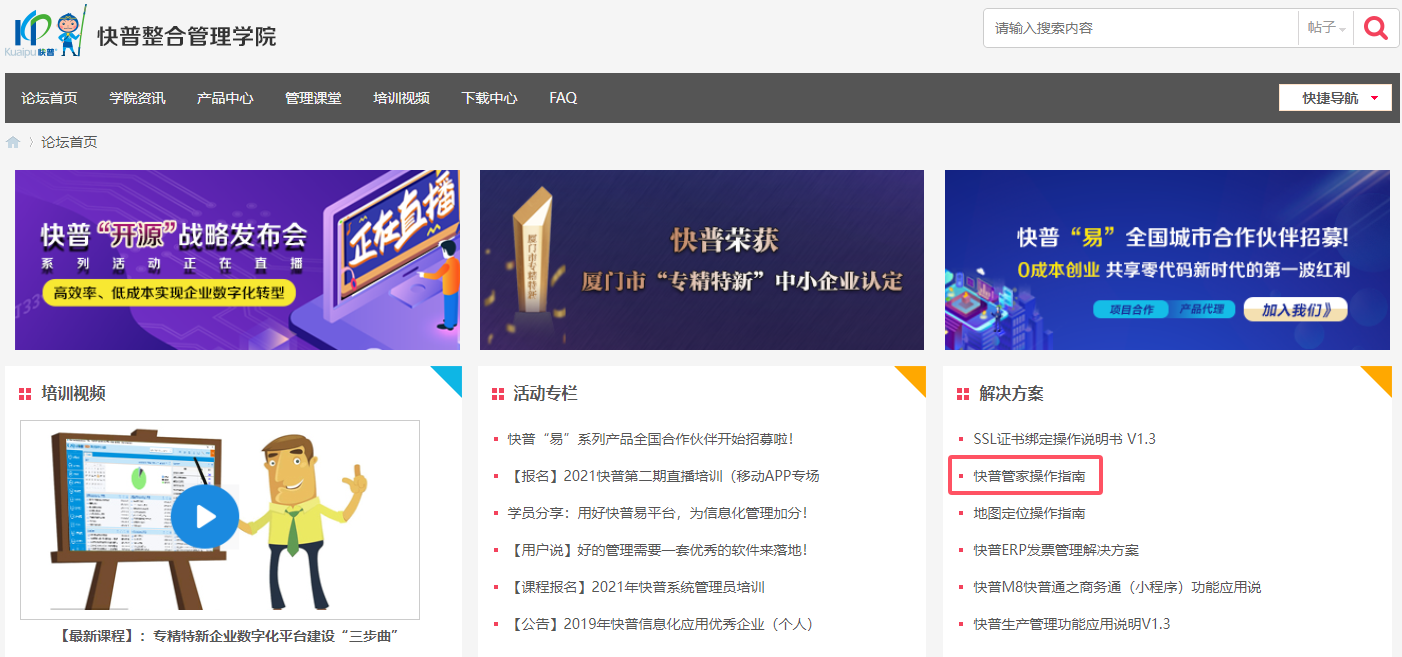
Task: Click the home icon in breadcrumb
Action: (x=13, y=142)
